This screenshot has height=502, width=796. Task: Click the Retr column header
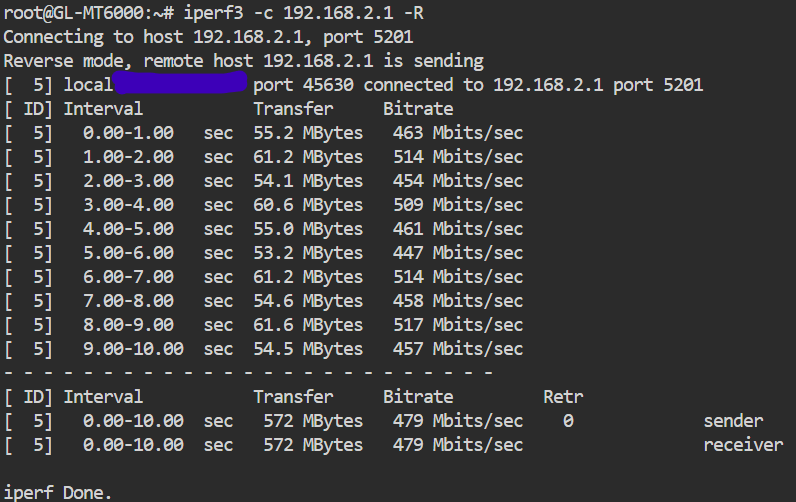pyautogui.click(x=563, y=397)
